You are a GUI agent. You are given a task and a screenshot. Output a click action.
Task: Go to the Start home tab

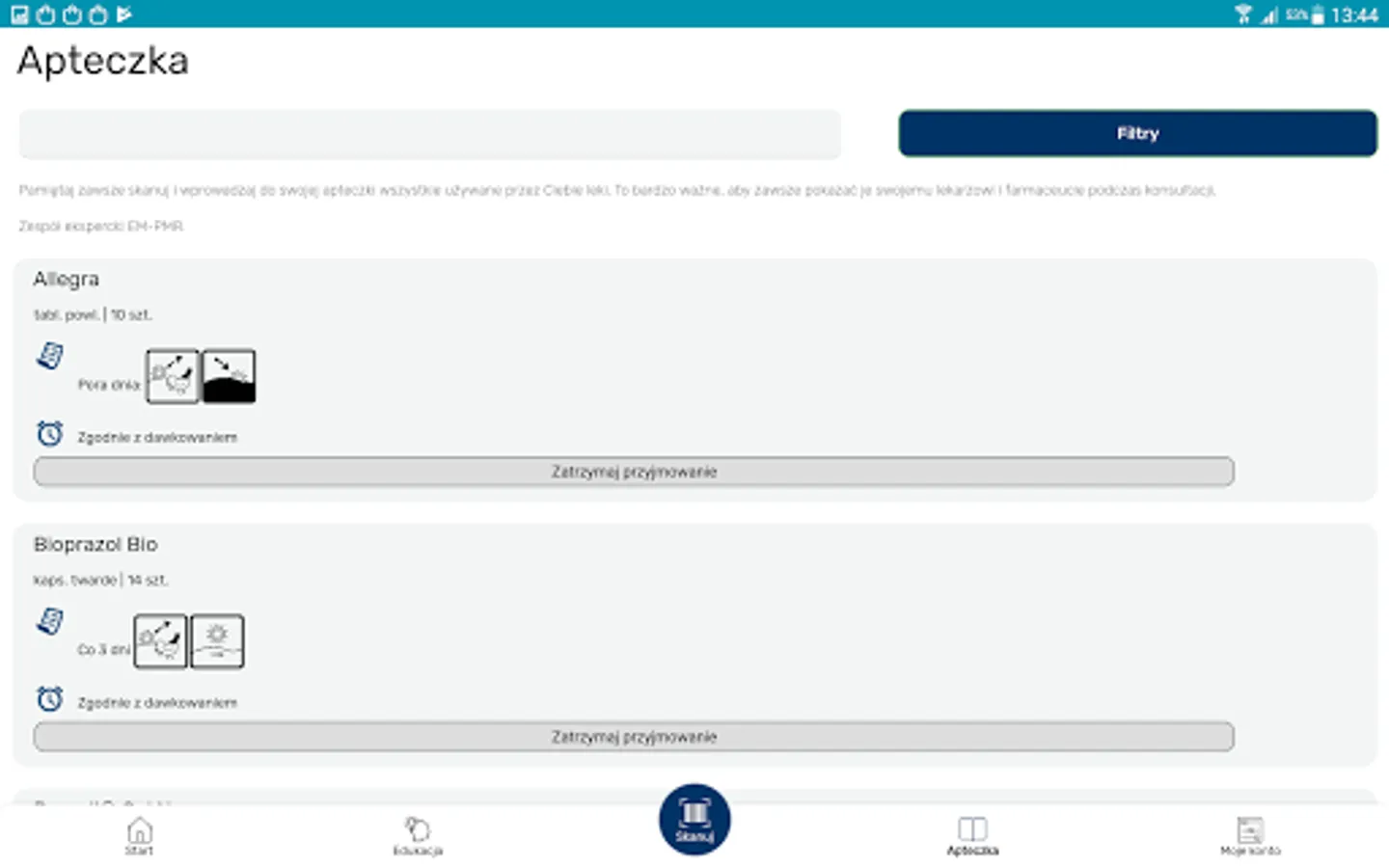pyautogui.click(x=140, y=835)
